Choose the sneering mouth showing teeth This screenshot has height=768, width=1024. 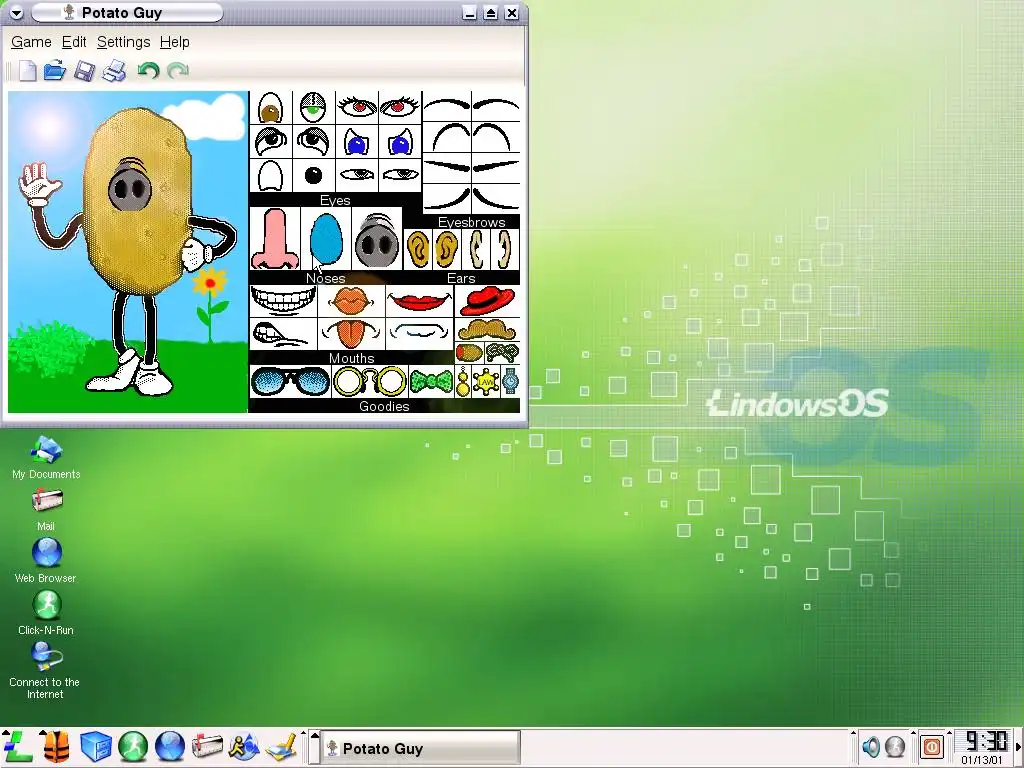280,334
